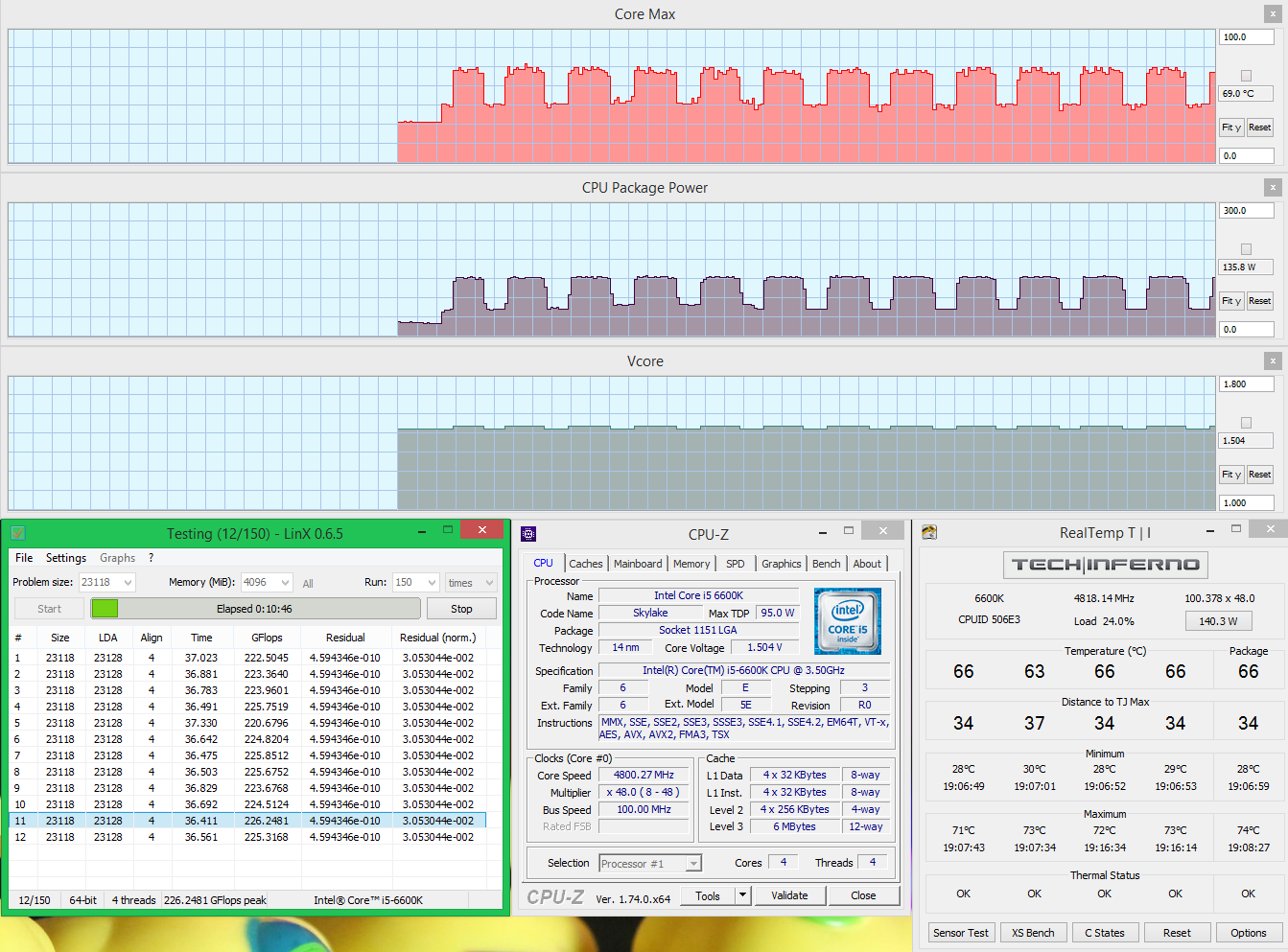Viewport: 1288px width, 952px height.
Task: Click the Time column header in LinX
Action: click(201, 638)
